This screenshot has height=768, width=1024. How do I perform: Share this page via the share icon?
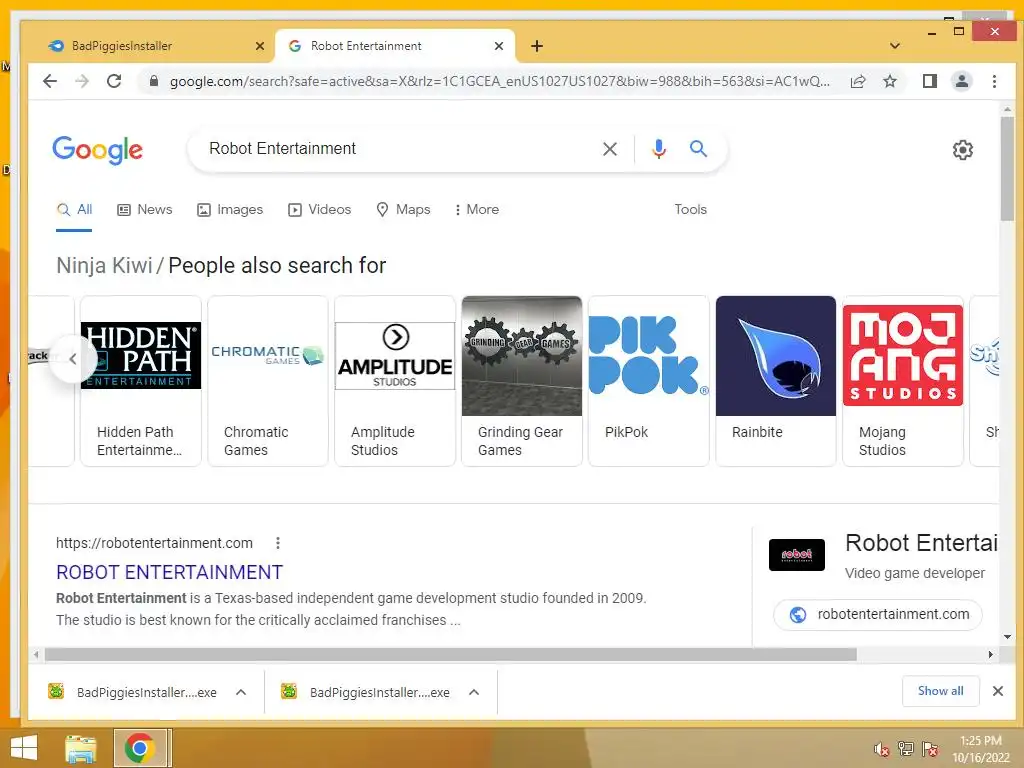click(857, 81)
